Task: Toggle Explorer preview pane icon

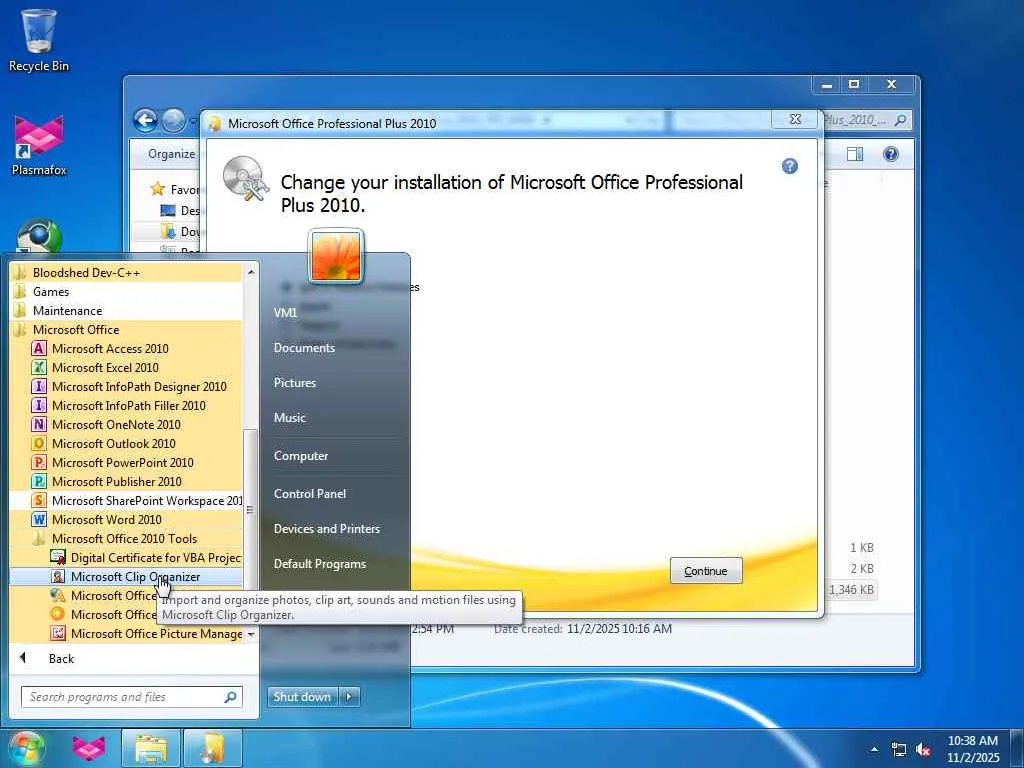Action: point(855,154)
